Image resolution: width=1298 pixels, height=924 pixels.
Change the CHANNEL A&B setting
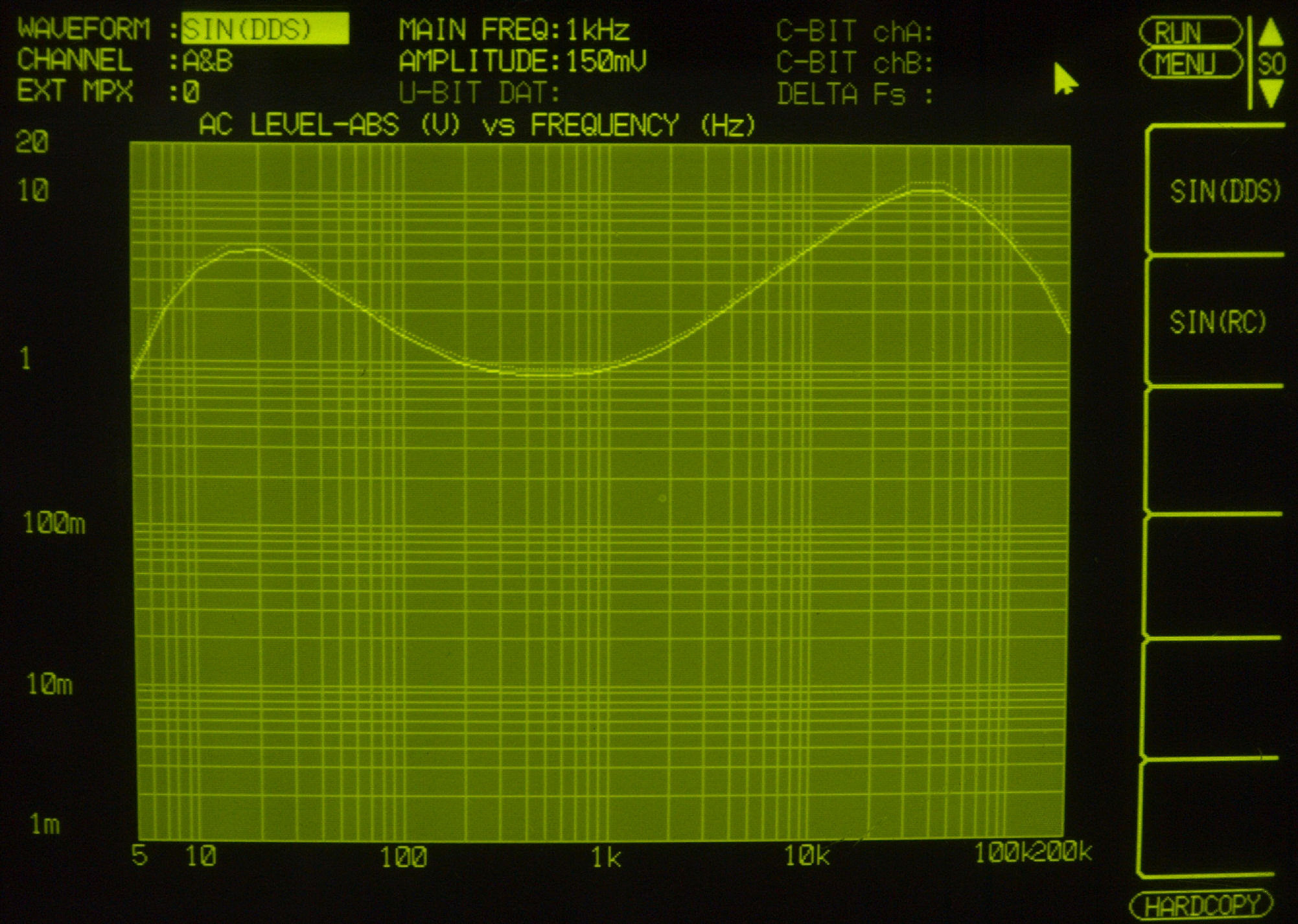[207, 61]
